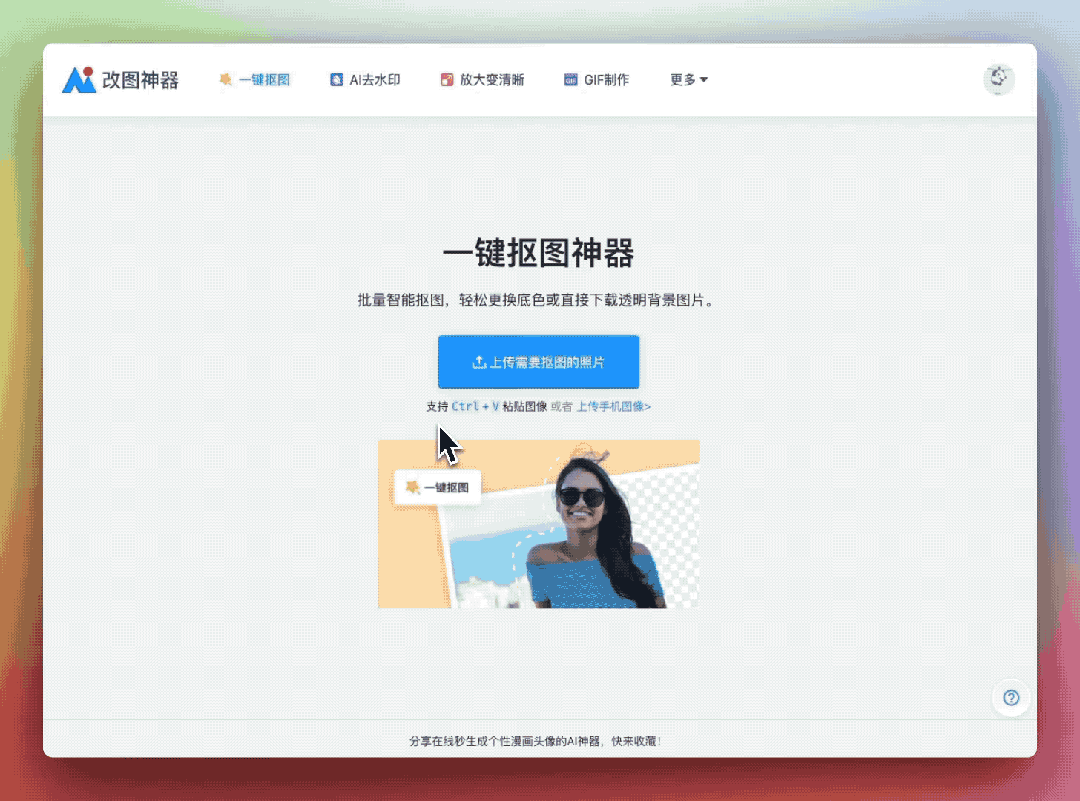Click the question-mark help icon bottom right
Viewport: 1080px width, 801px height.
pyautogui.click(x=1011, y=698)
